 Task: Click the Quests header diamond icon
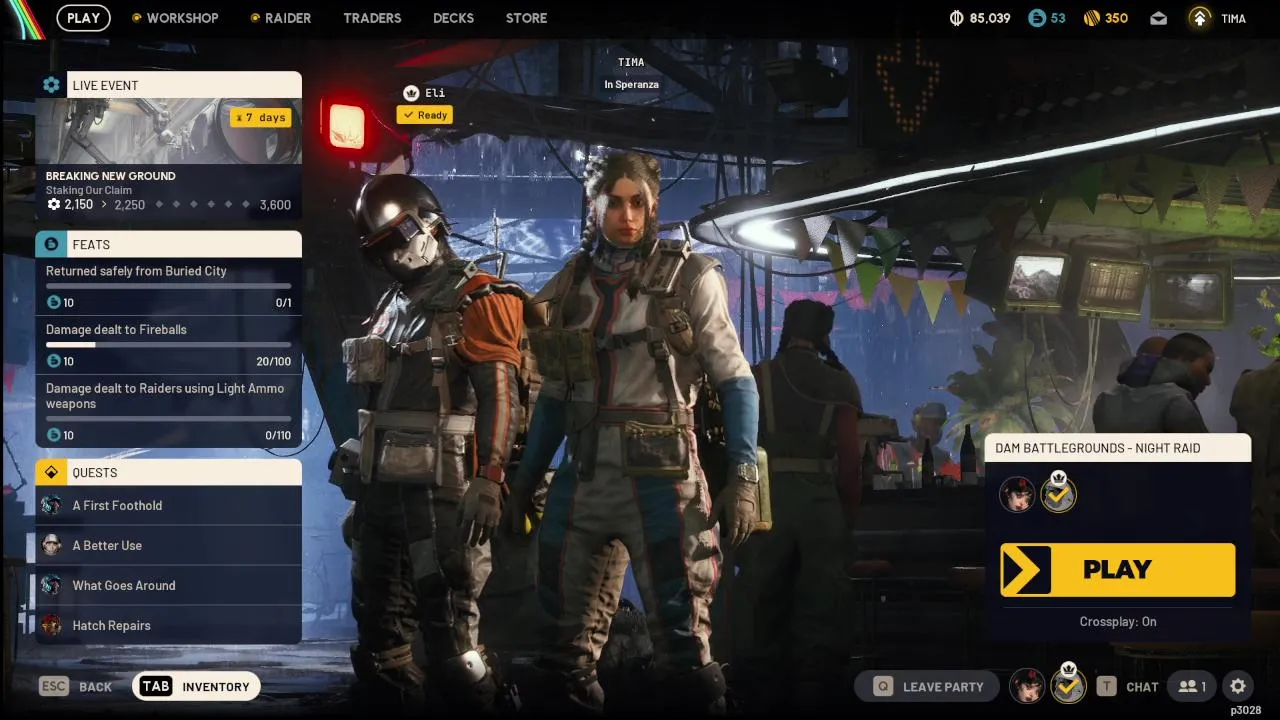(51, 472)
